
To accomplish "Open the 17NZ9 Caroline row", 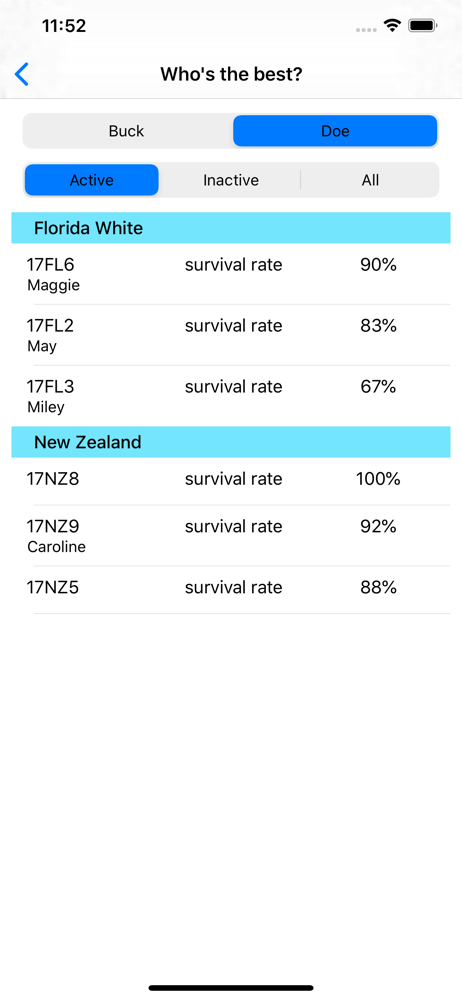I will [x=231, y=536].
